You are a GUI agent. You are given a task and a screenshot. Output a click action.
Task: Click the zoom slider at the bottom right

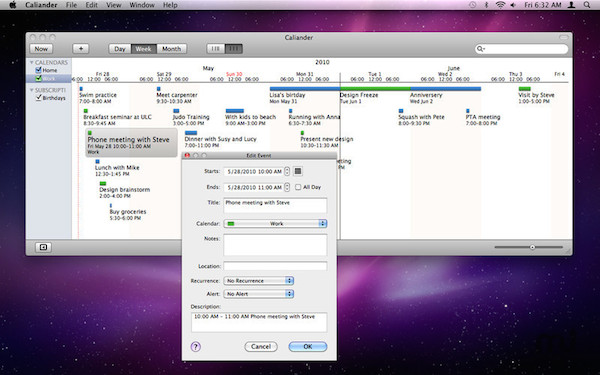(x=528, y=247)
